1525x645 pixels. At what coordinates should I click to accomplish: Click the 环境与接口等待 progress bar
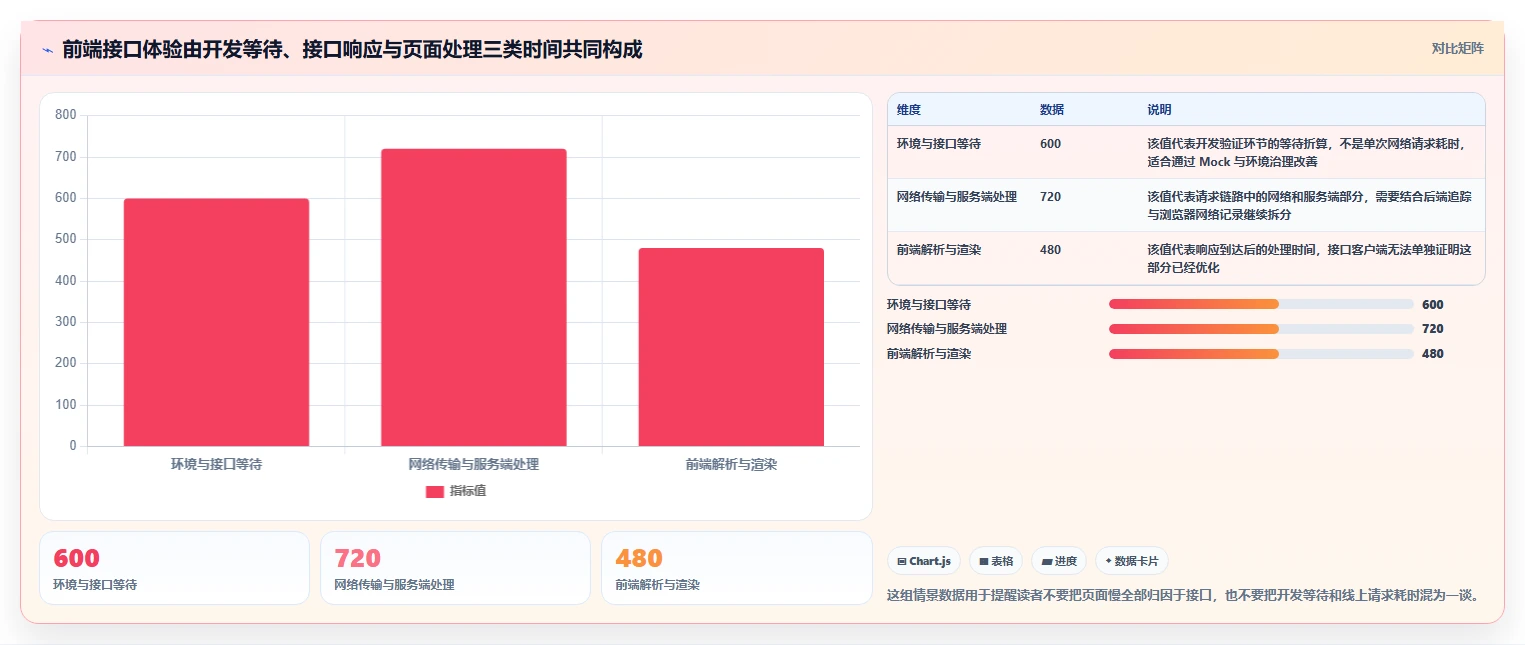[x=1261, y=304]
